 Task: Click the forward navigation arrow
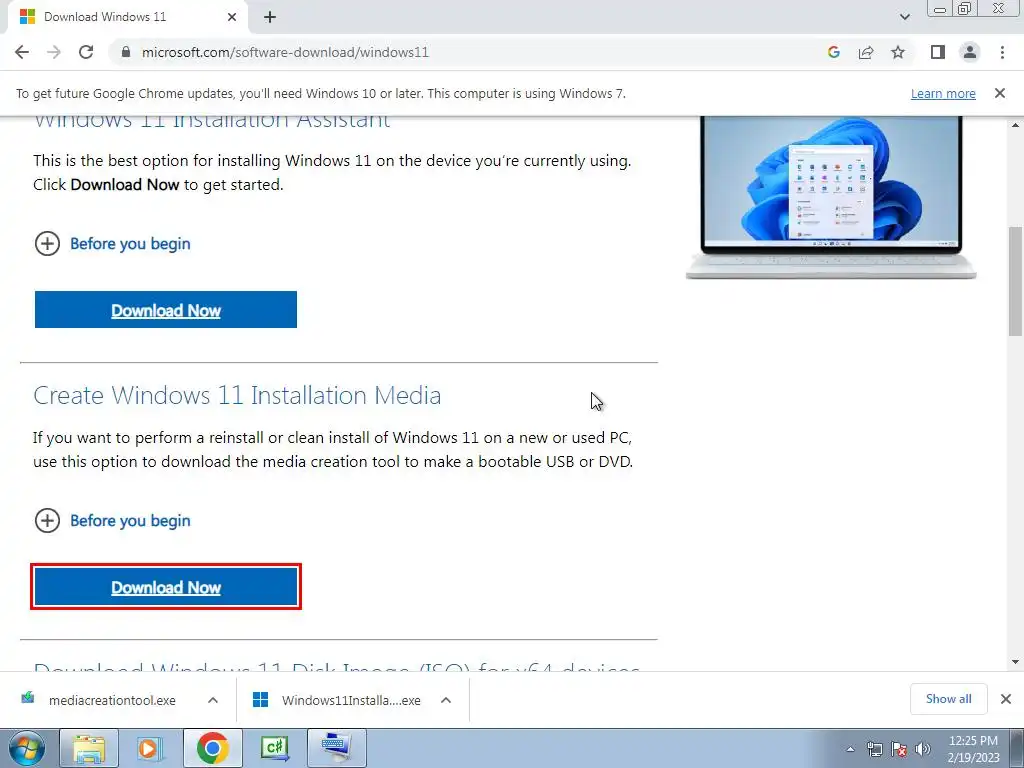[54, 52]
